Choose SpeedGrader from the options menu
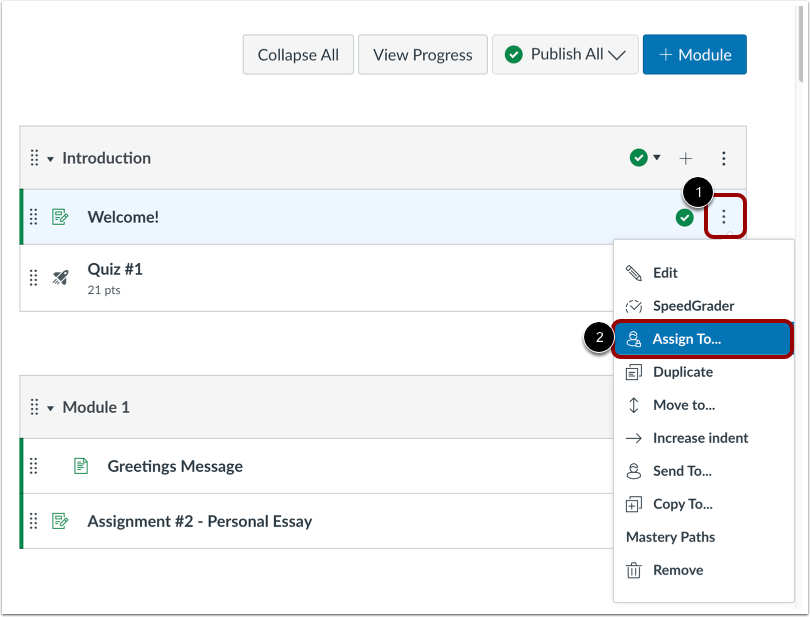The image size is (810, 617). 703,306
